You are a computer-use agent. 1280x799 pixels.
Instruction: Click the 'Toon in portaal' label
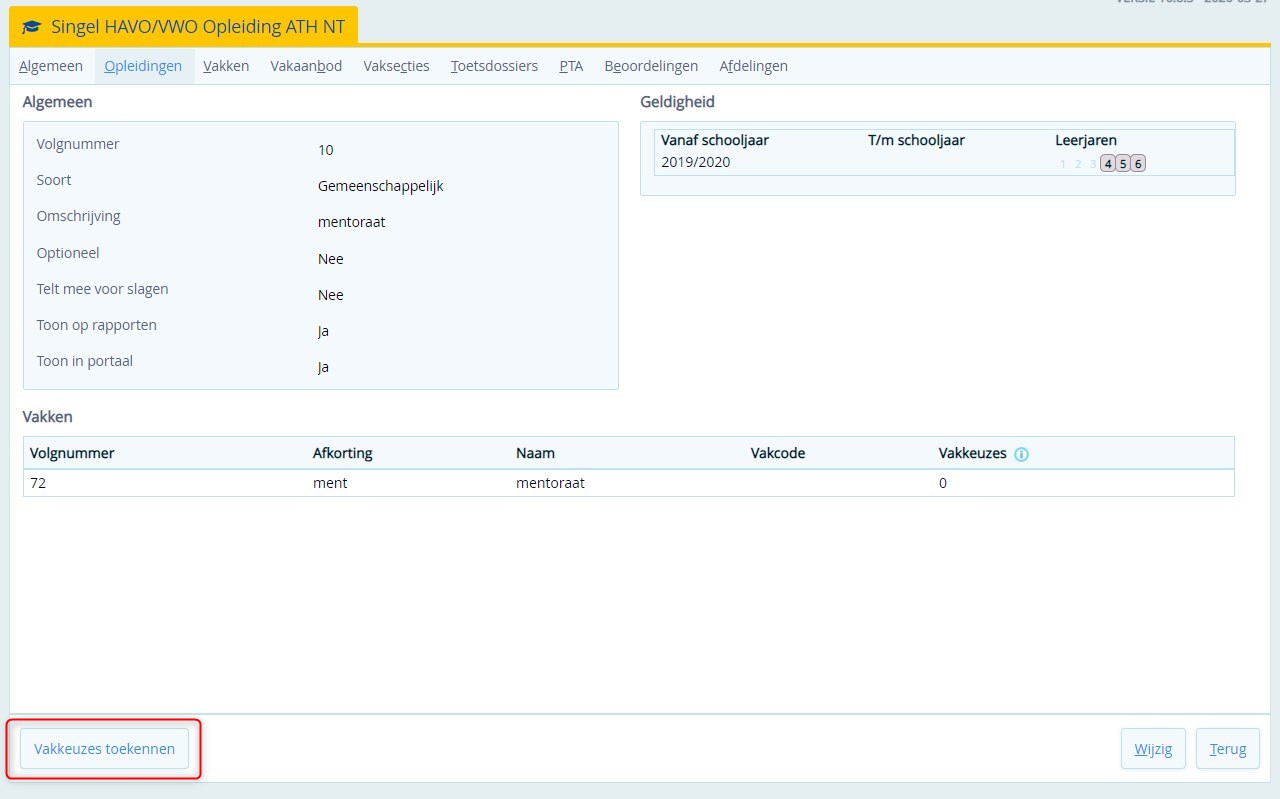(84, 361)
